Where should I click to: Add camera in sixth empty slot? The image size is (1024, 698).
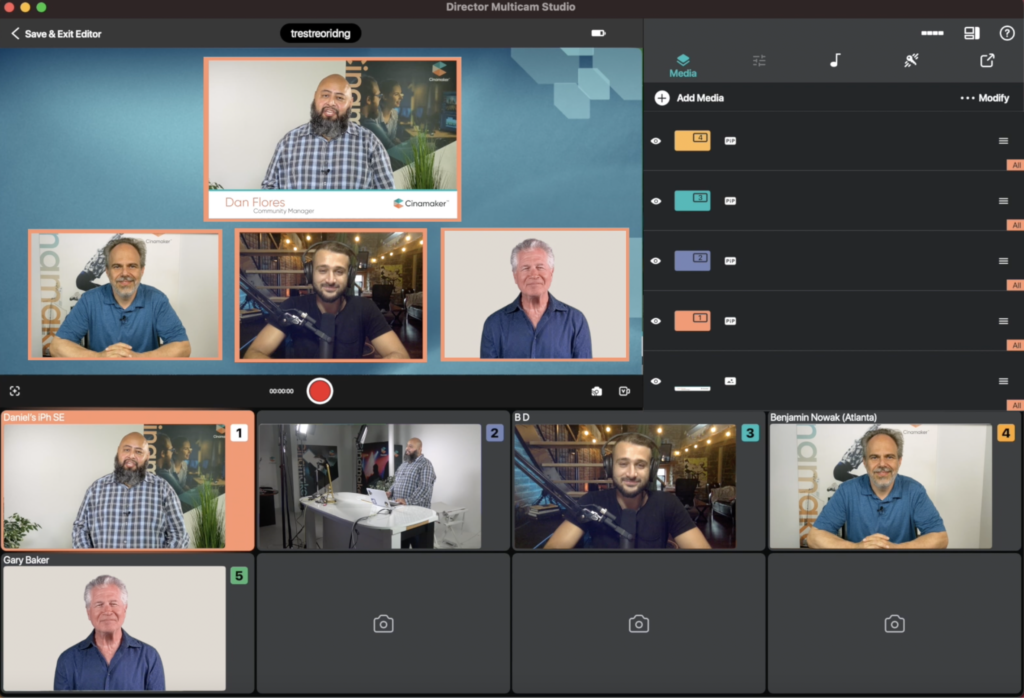coord(383,624)
